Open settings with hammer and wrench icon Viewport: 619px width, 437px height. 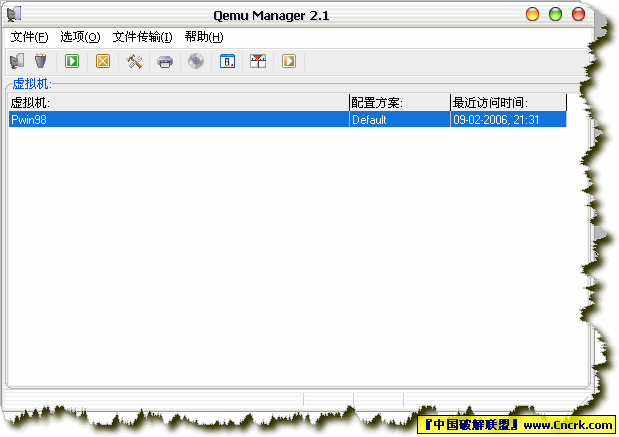(134, 61)
